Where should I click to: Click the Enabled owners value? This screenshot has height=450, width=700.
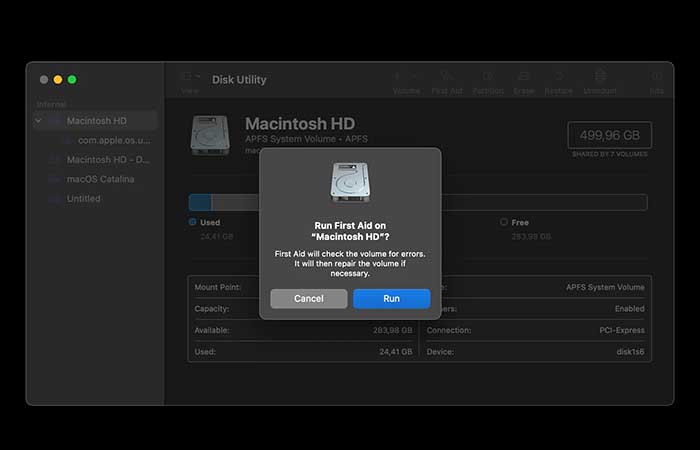click(629, 308)
